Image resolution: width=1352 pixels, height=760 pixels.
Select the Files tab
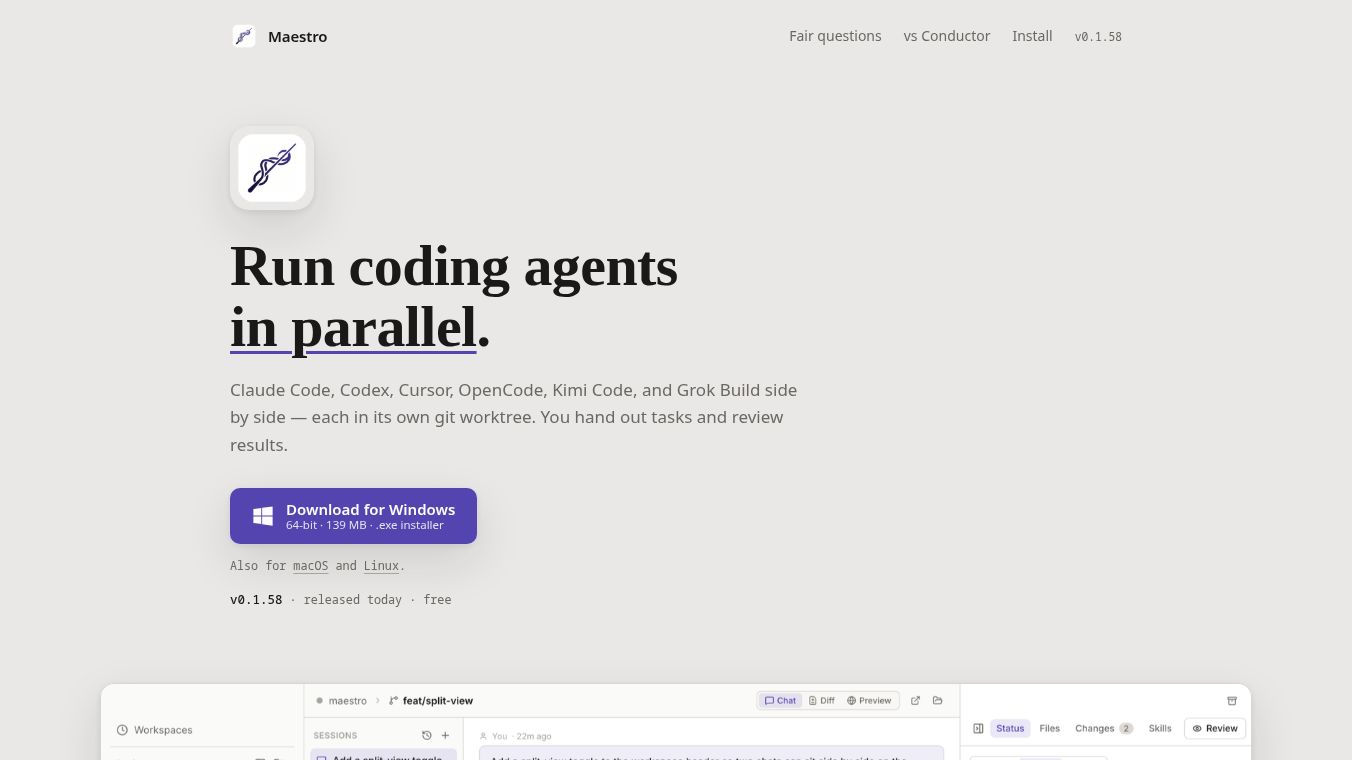[1049, 729]
